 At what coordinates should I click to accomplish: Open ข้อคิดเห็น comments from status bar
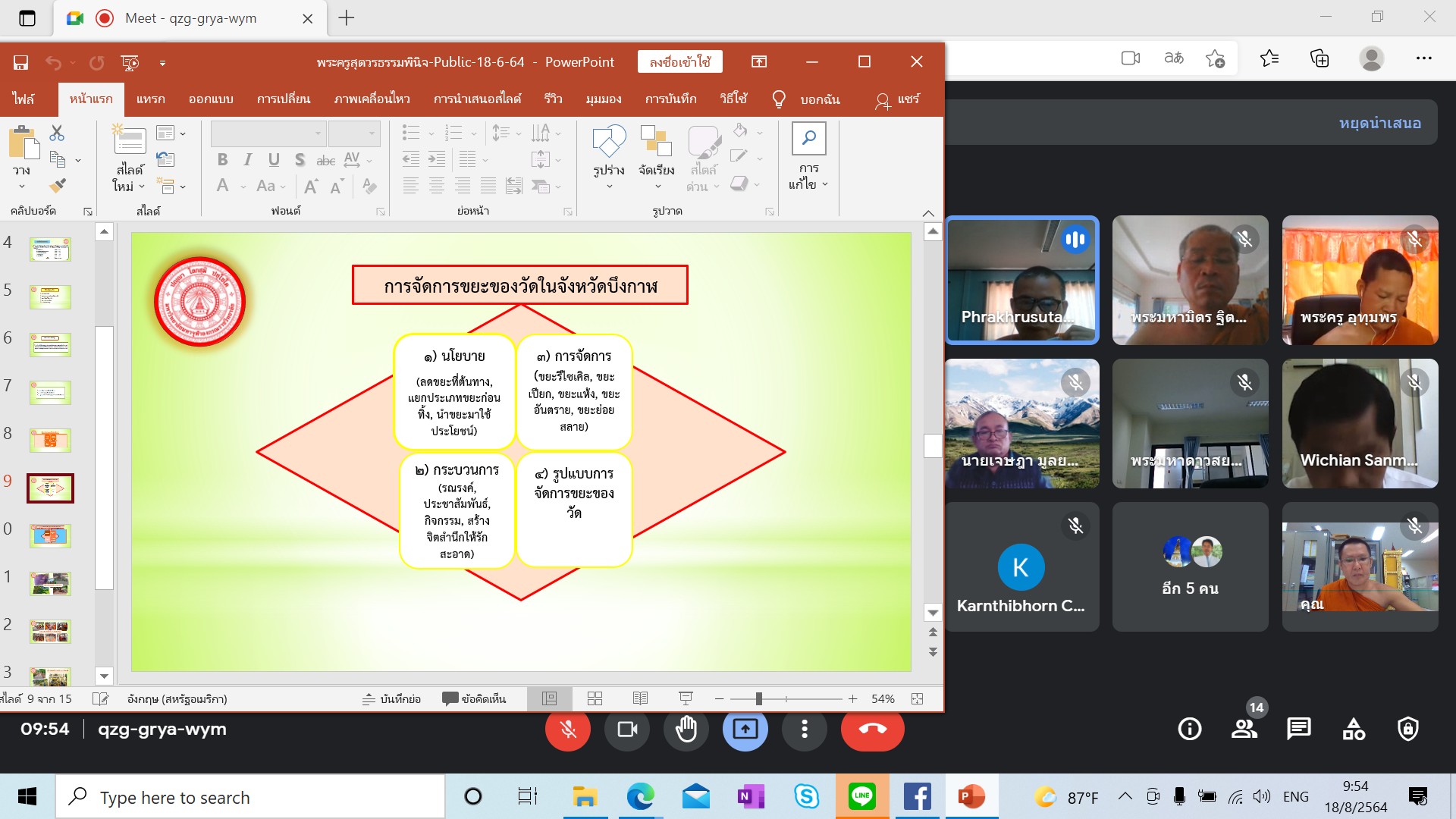click(x=474, y=698)
